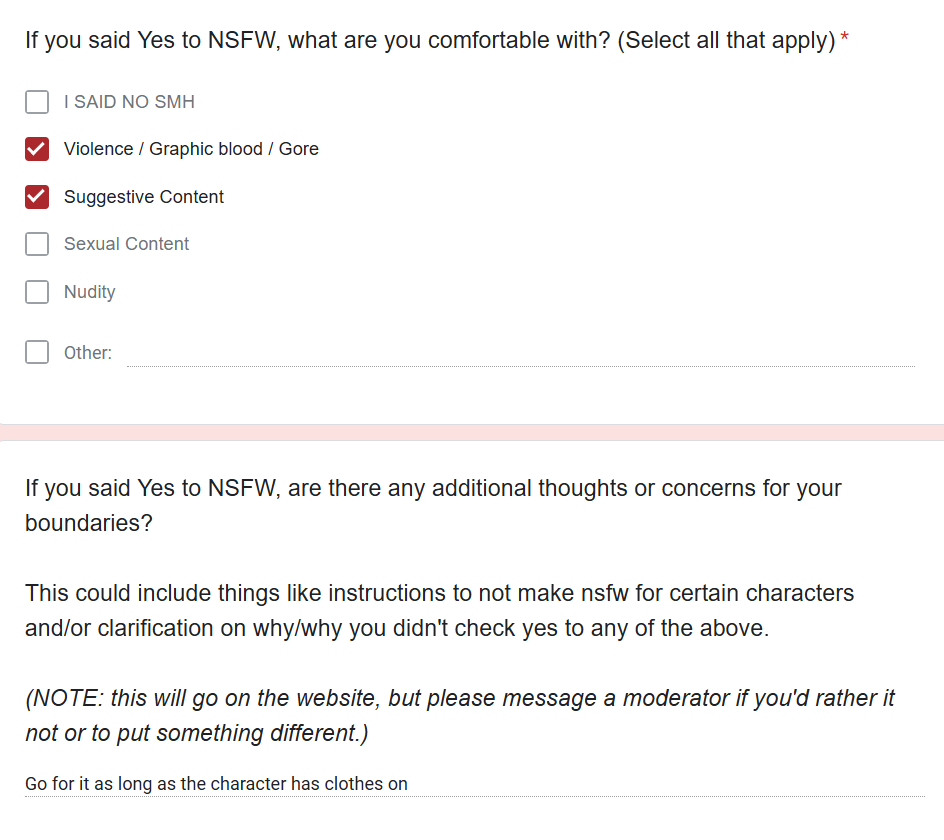Click the "I SAID NO SMH" label text
The image size is (944, 840).
point(129,102)
